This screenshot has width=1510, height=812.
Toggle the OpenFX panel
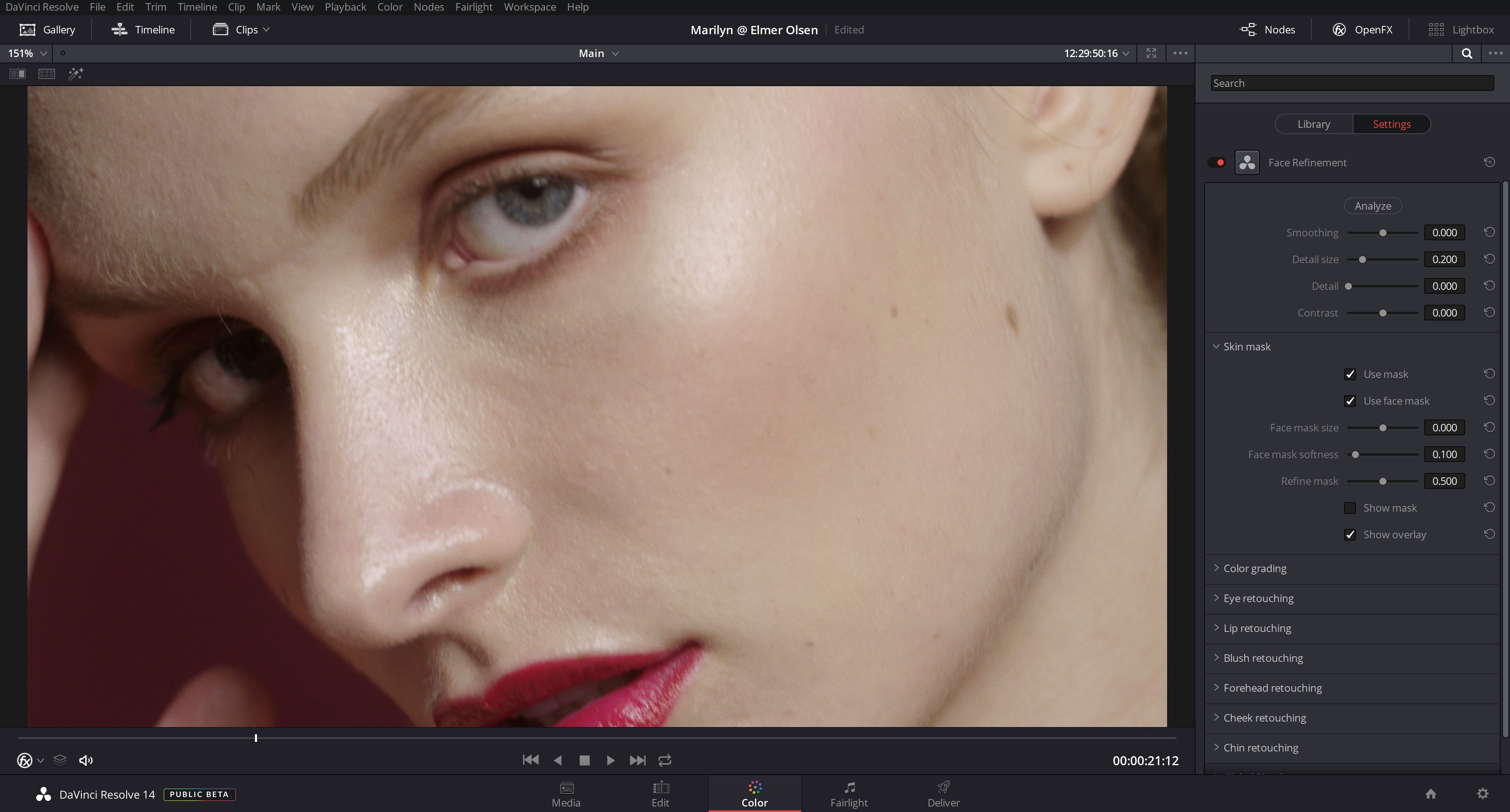[x=1362, y=29]
